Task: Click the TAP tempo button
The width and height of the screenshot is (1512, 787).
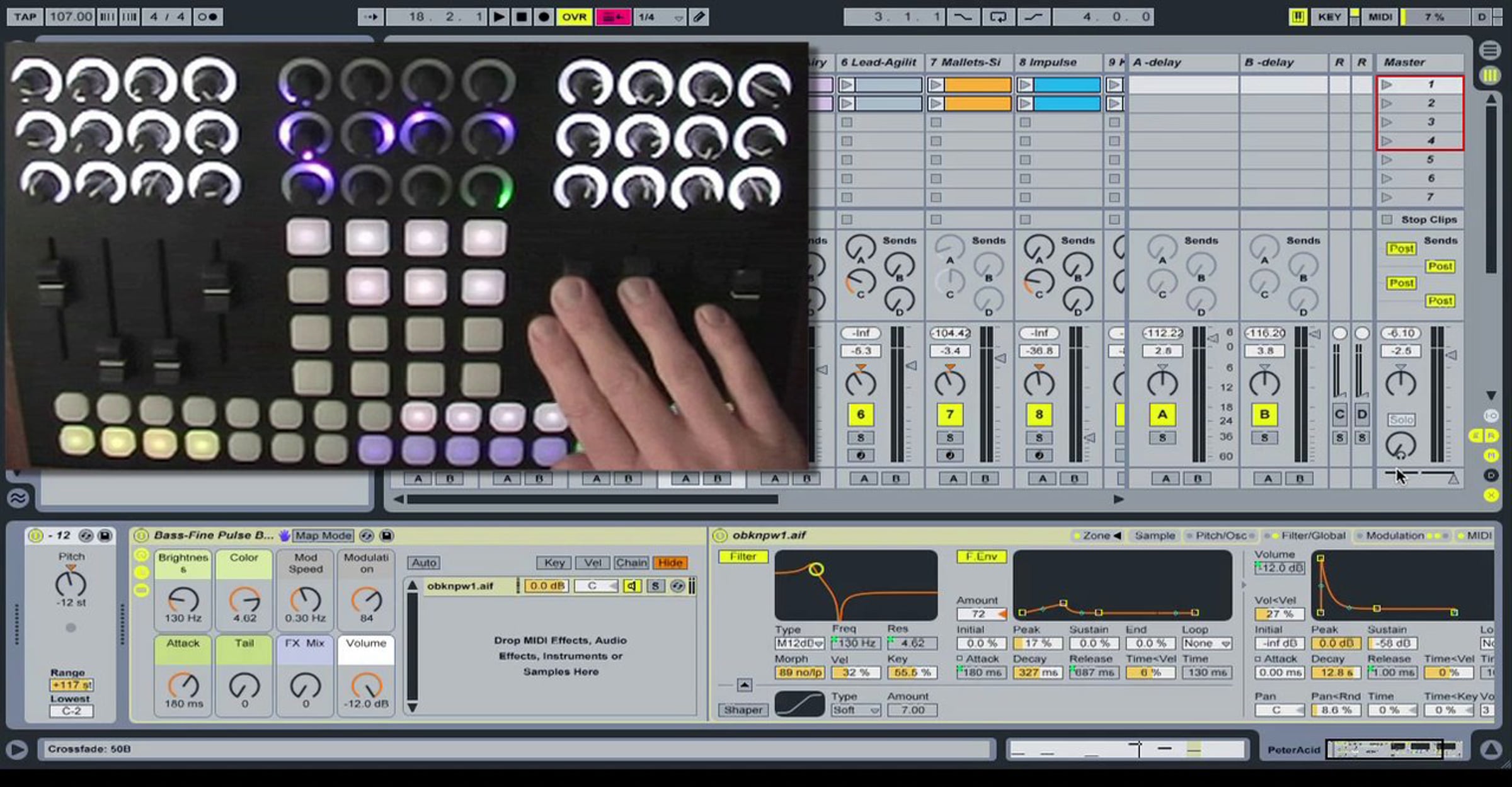Action: (x=25, y=17)
